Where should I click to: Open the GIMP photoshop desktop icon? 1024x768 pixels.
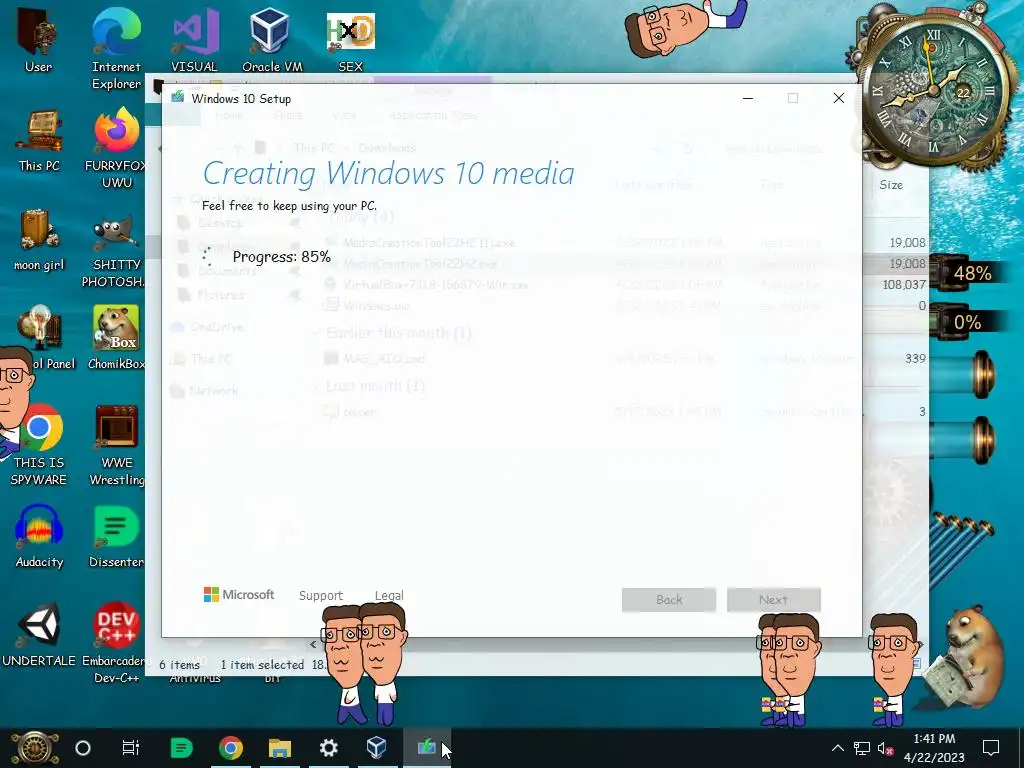pos(116,251)
